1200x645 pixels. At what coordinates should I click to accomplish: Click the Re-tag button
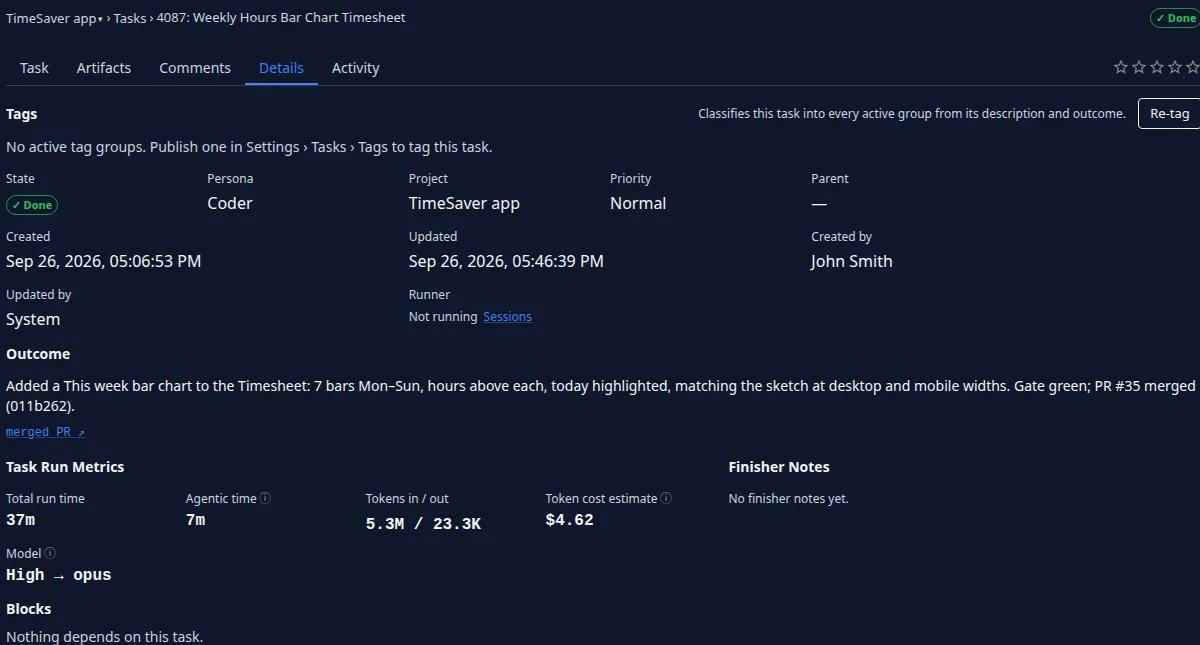pyautogui.click(x=1169, y=114)
